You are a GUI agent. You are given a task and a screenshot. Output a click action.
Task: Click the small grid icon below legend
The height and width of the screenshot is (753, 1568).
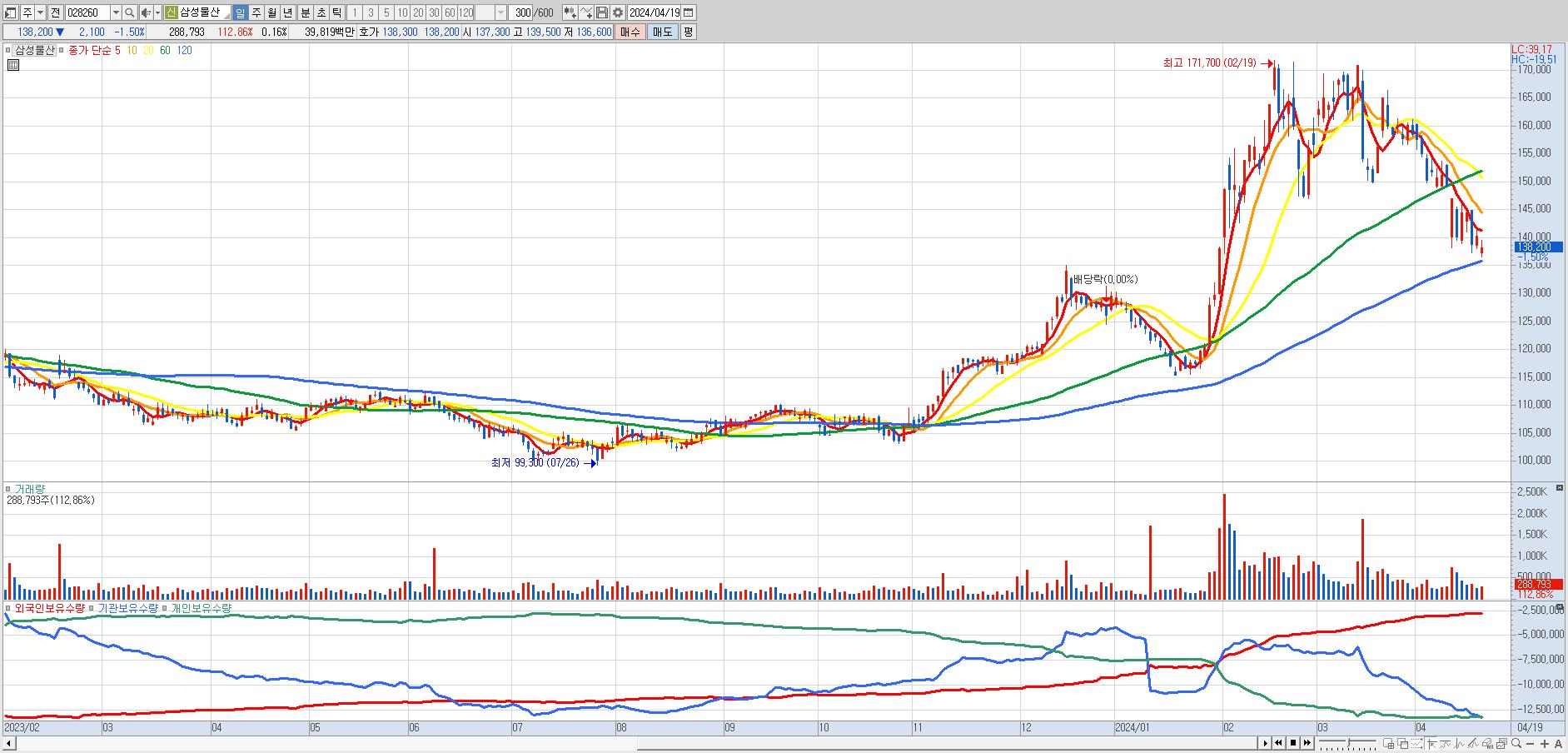pyautogui.click(x=12, y=64)
